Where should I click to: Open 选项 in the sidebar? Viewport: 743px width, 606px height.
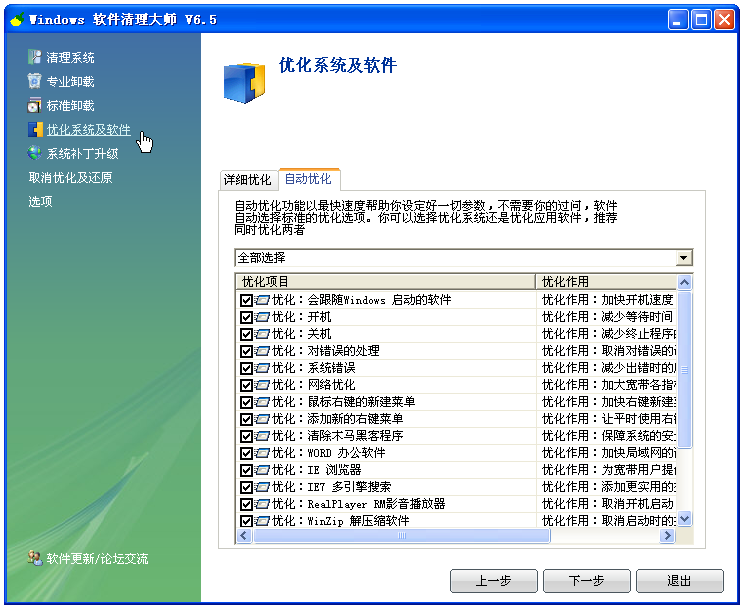[x=40, y=201]
